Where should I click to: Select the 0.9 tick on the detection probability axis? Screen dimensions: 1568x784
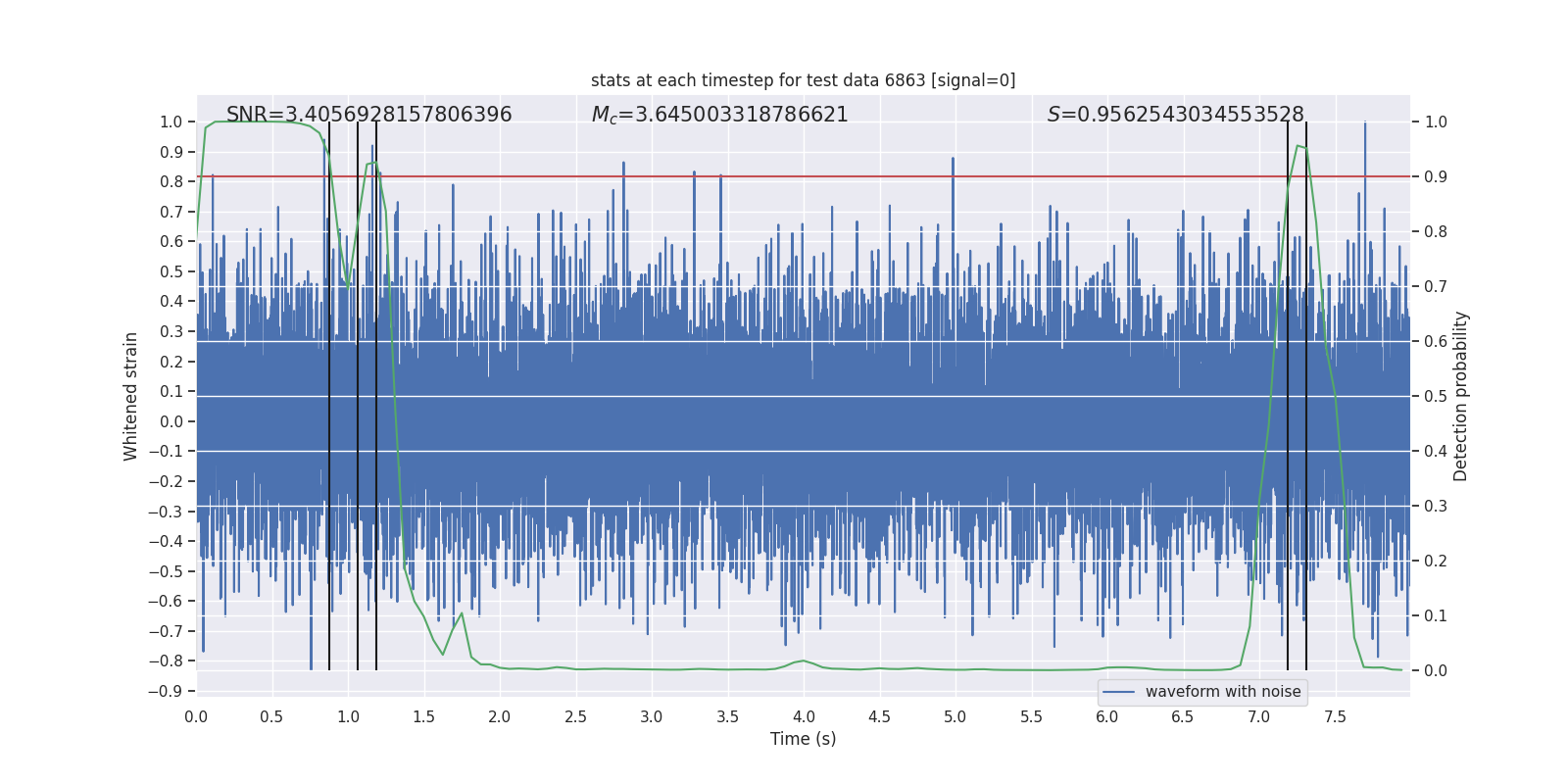point(1436,177)
